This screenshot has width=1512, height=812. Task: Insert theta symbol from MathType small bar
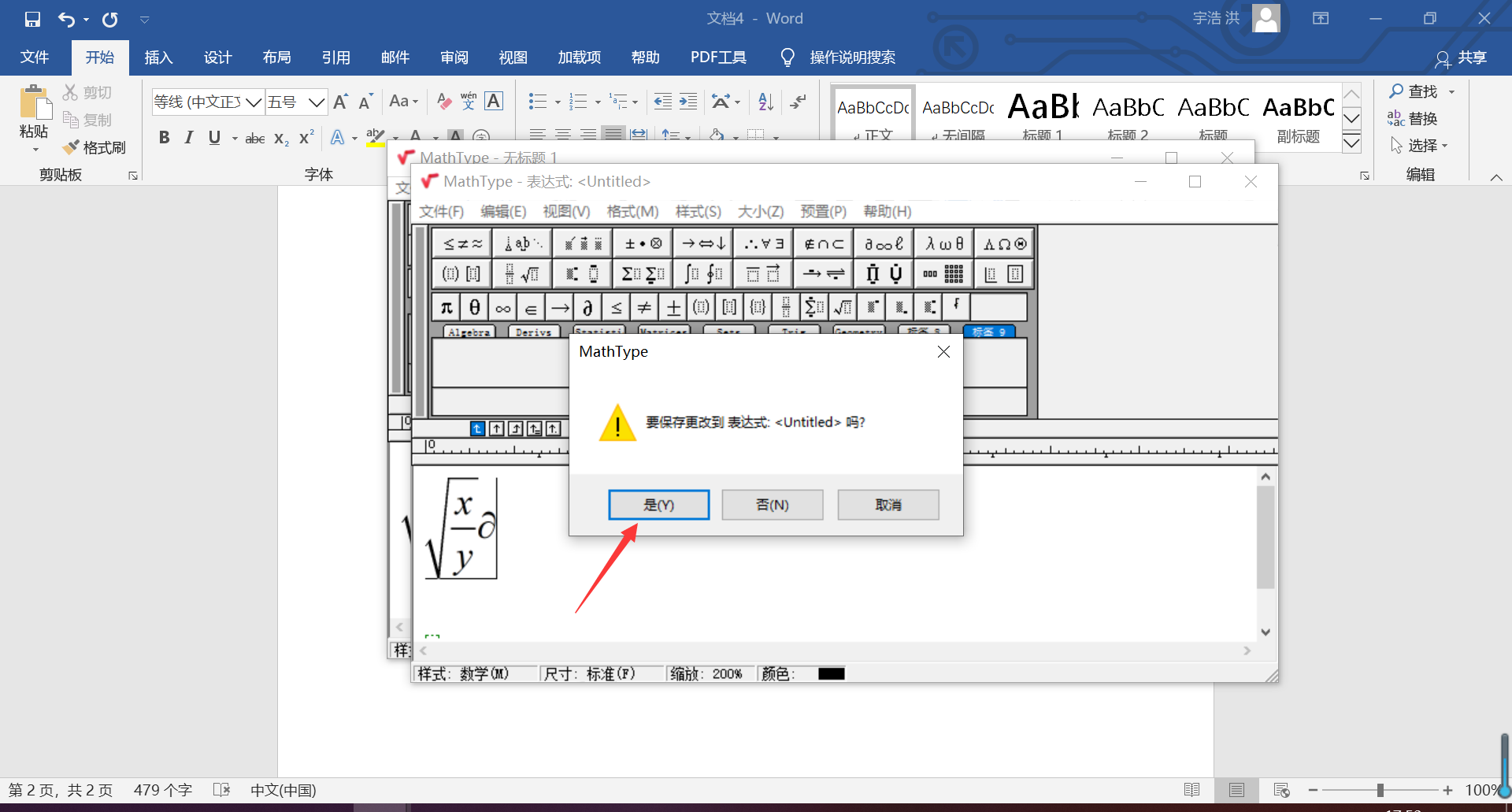pos(475,307)
